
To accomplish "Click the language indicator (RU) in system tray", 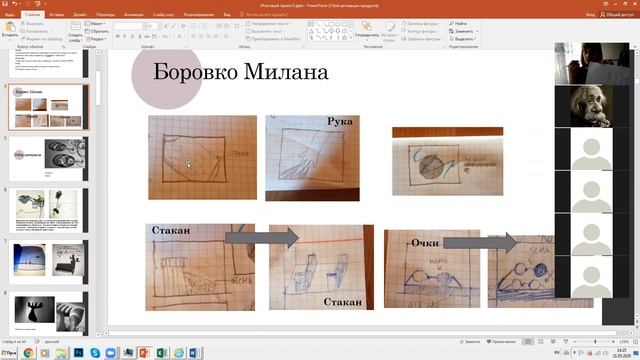I will [x=557, y=353].
